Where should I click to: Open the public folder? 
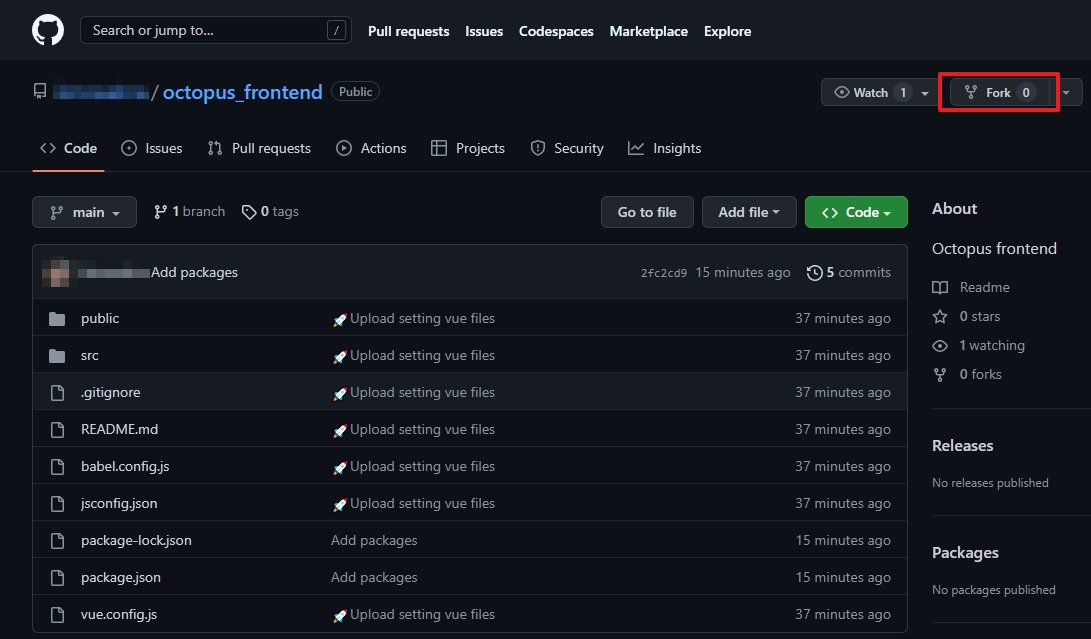tap(100, 318)
